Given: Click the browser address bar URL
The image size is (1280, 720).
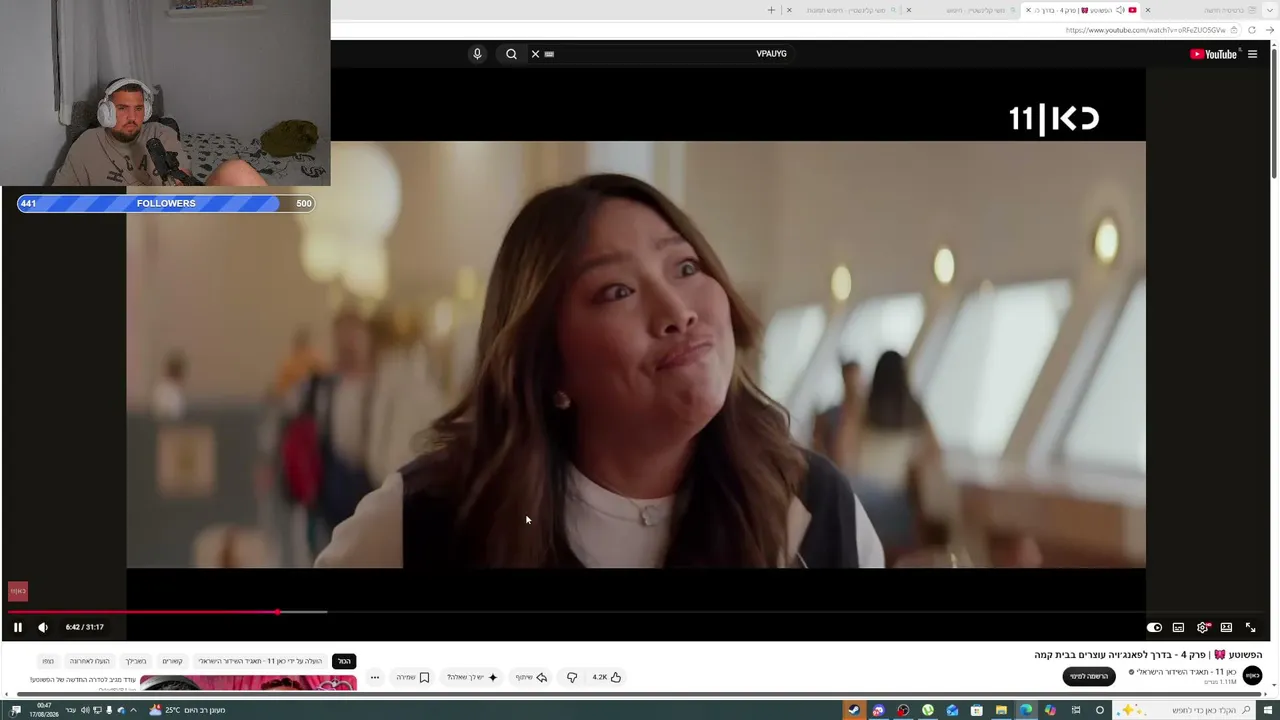Looking at the screenshot, I should tap(1145, 30).
